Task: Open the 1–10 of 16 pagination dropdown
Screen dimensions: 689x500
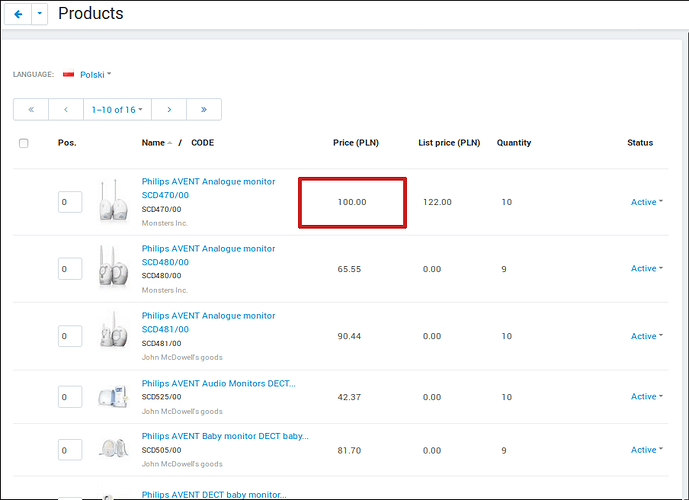Action: pyautogui.click(x=117, y=109)
